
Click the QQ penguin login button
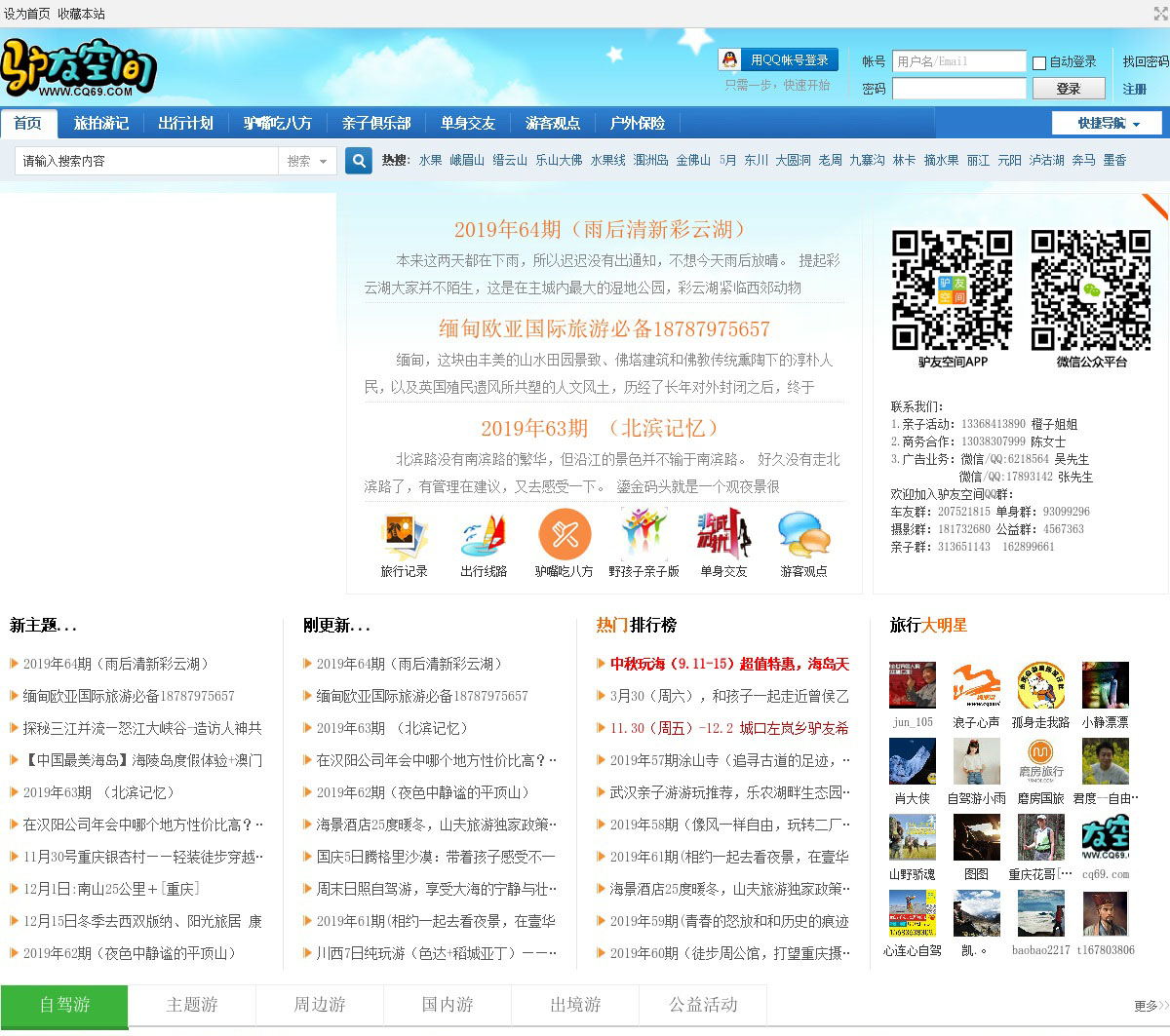click(778, 60)
